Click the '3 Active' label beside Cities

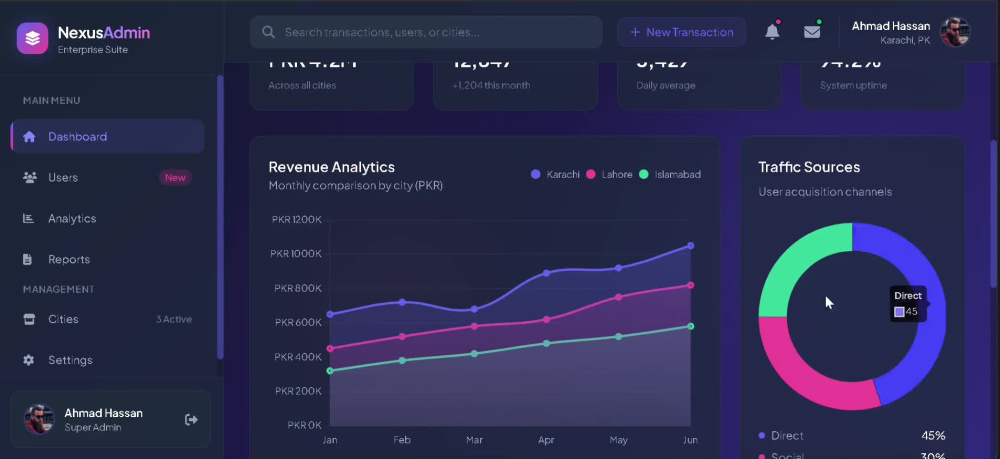173,319
